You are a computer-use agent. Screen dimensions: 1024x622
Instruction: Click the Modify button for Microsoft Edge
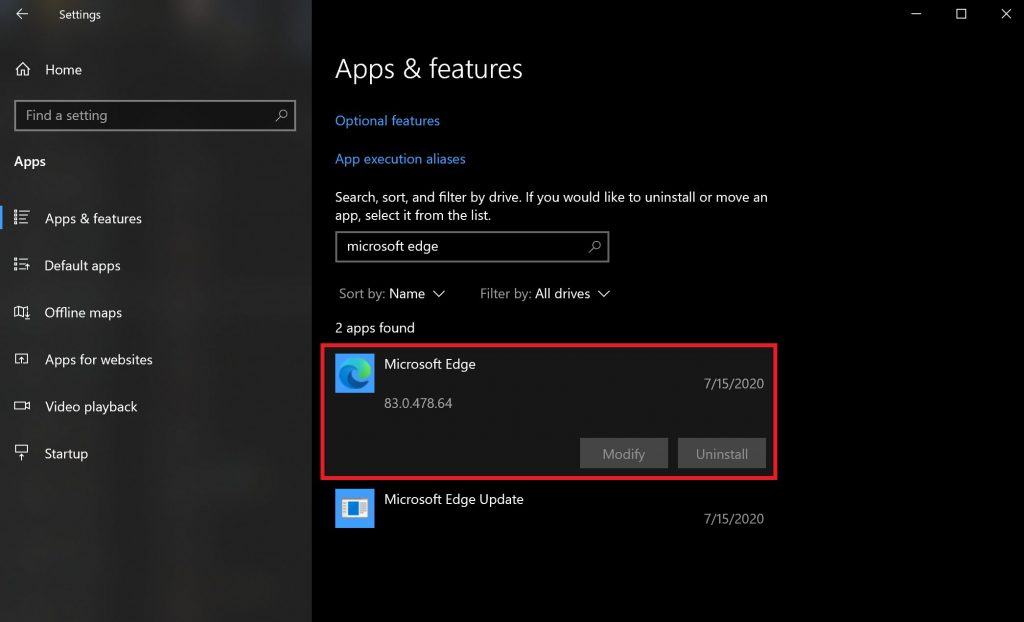click(623, 453)
